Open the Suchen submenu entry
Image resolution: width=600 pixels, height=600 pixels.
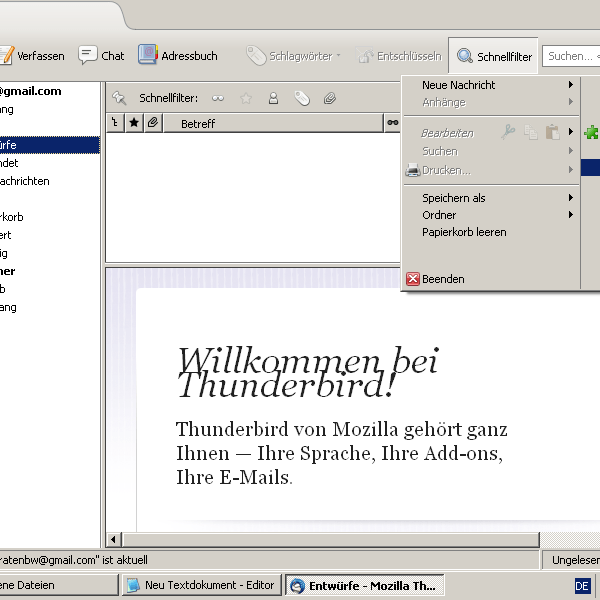tap(491, 151)
